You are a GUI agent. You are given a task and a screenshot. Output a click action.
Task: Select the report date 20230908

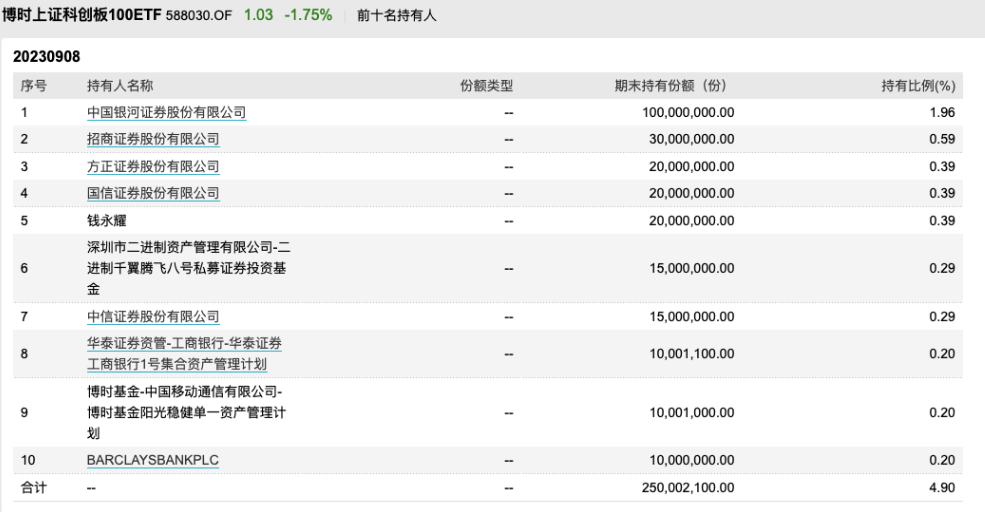tap(46, 57)
